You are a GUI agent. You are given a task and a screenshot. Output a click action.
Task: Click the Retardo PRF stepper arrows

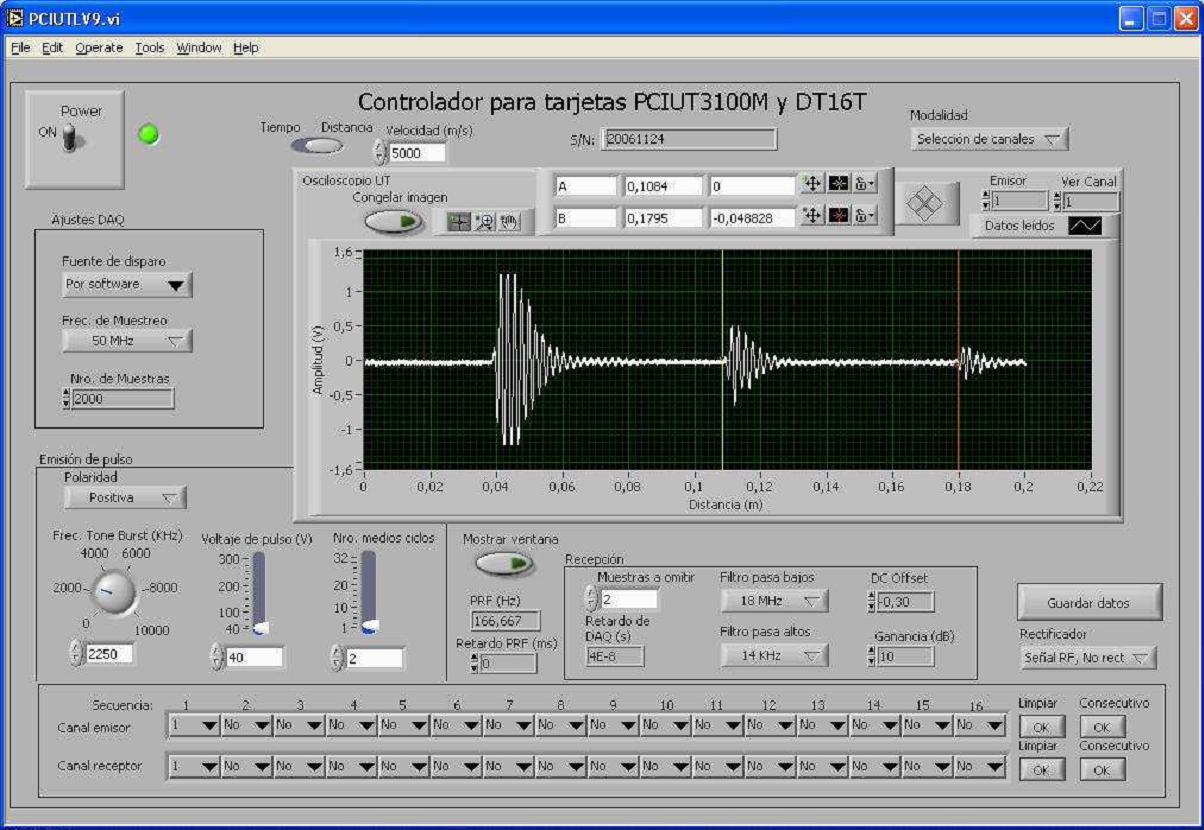click(x=475, y=663)
